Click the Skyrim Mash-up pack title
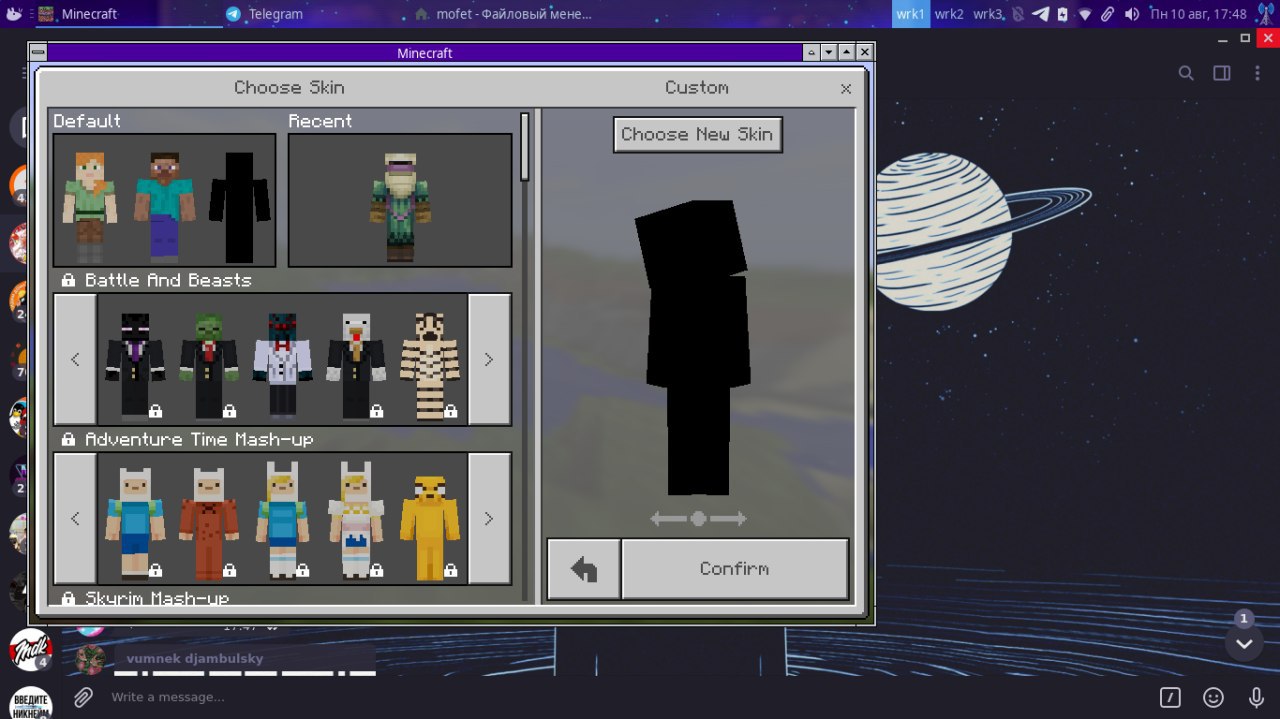1280x719 pixels. pos(157,598)
